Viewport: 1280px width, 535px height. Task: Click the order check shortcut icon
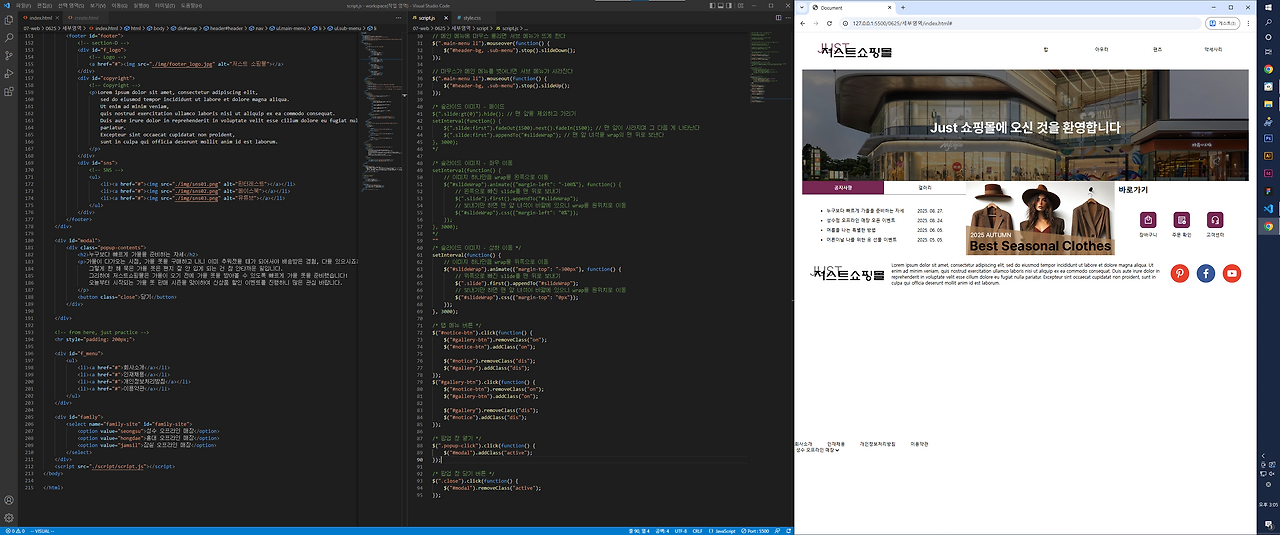pos(1181,220)
